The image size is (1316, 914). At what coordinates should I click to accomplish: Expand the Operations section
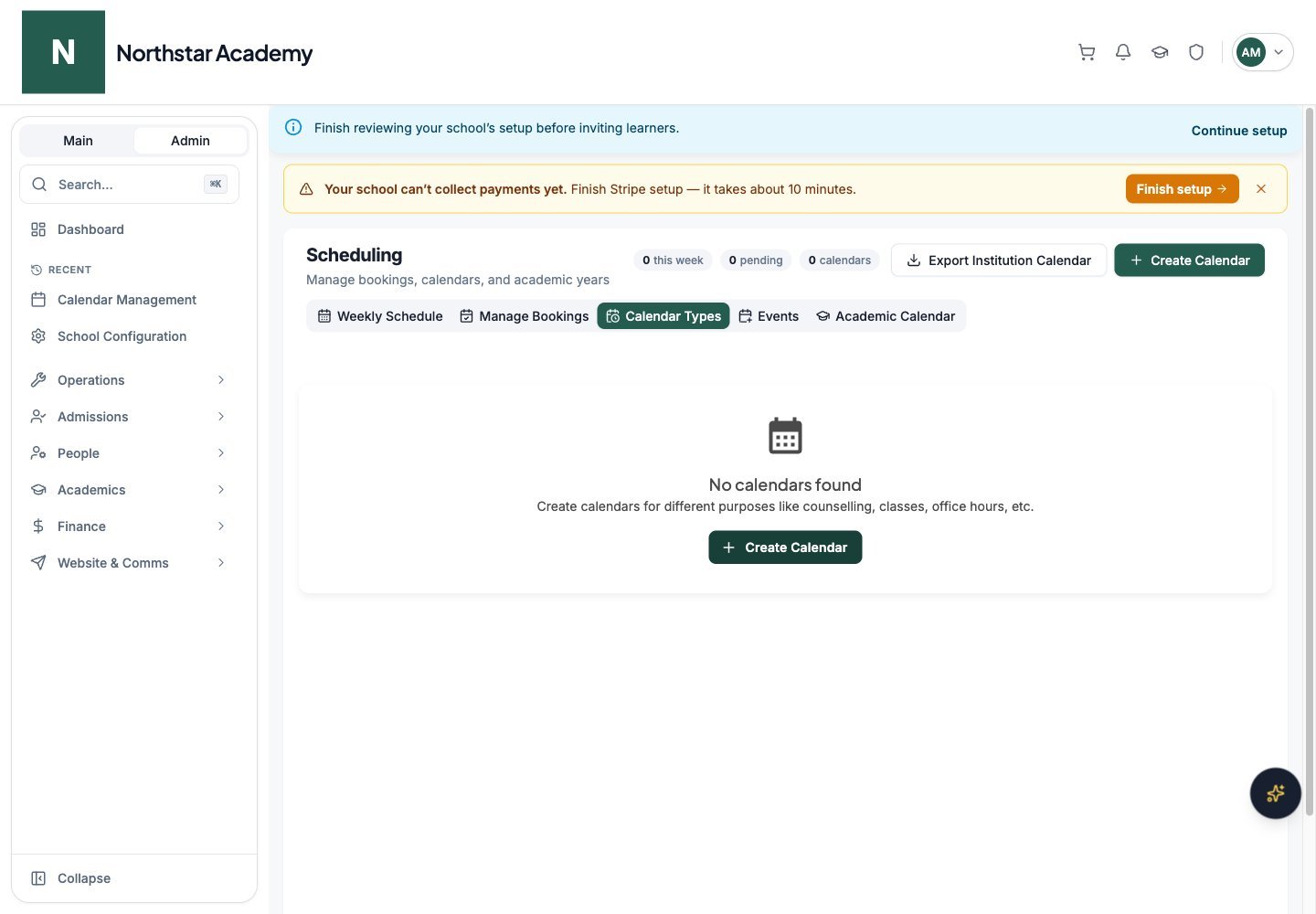pyautogui.click(x=129, y=380)
